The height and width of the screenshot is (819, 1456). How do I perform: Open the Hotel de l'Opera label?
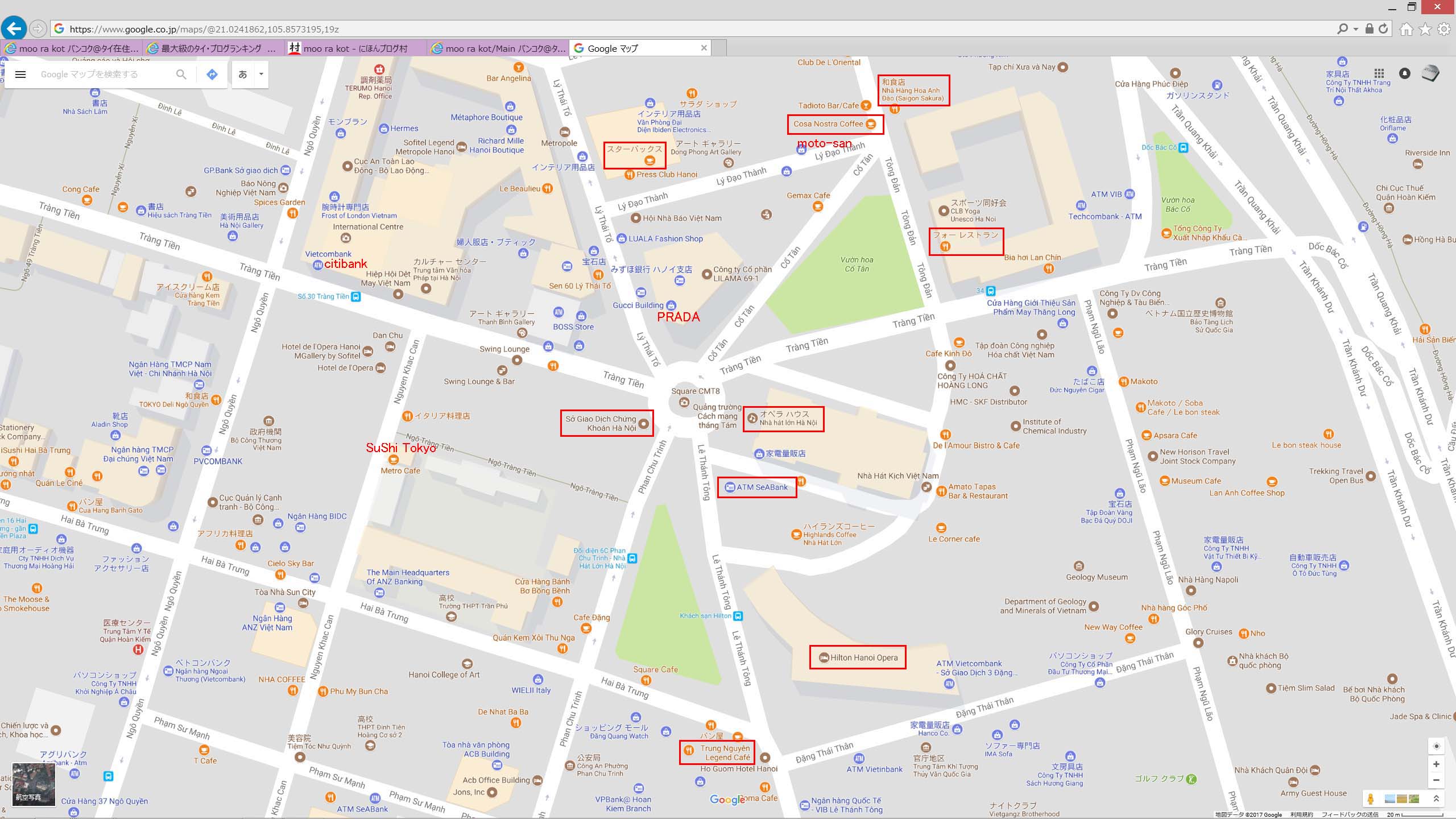[x=345, y=368]
